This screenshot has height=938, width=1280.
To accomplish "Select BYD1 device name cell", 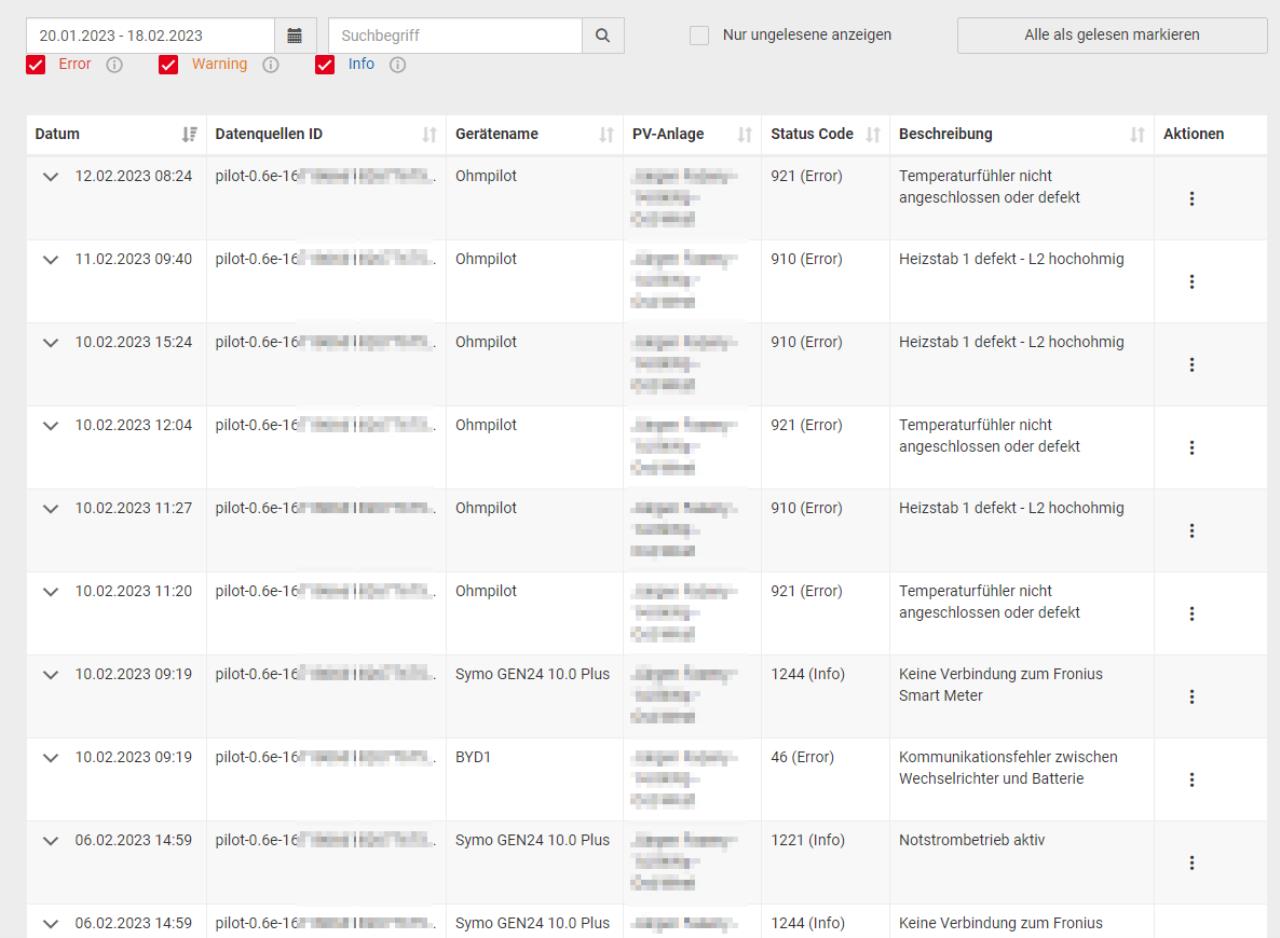I will (x=474, y=757).
